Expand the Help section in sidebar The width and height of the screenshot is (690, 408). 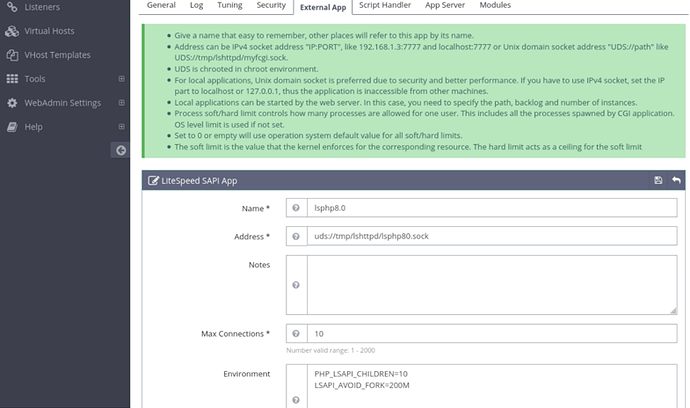121,127
